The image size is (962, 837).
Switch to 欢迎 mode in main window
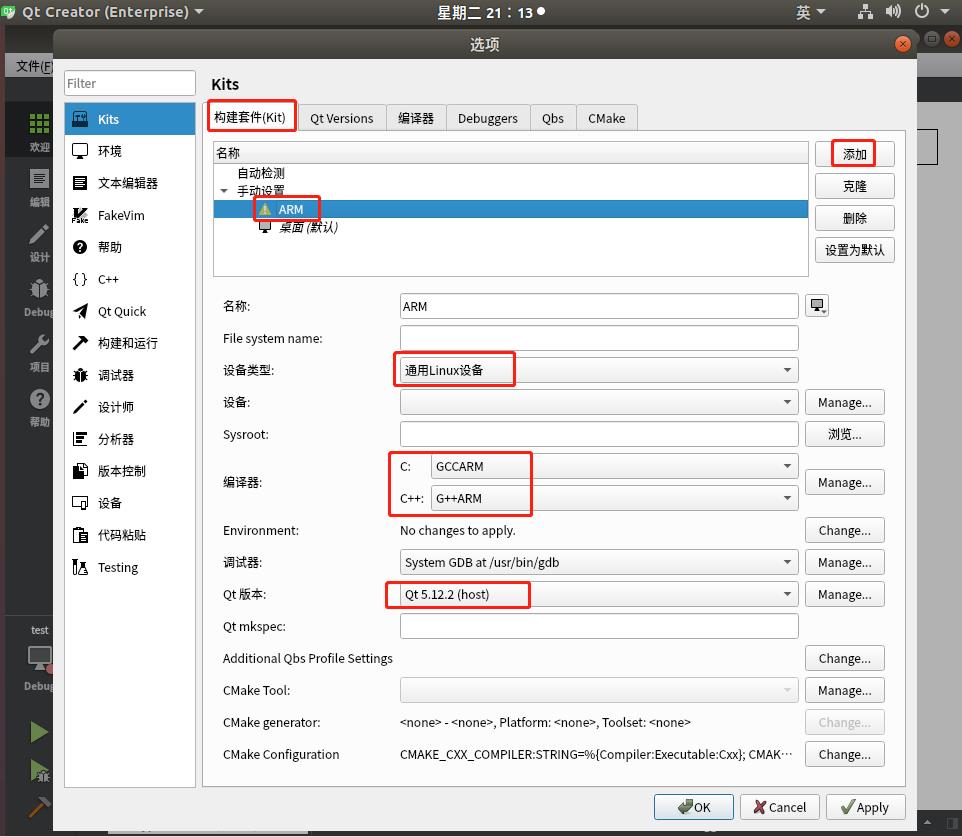[x=39, y=131]
